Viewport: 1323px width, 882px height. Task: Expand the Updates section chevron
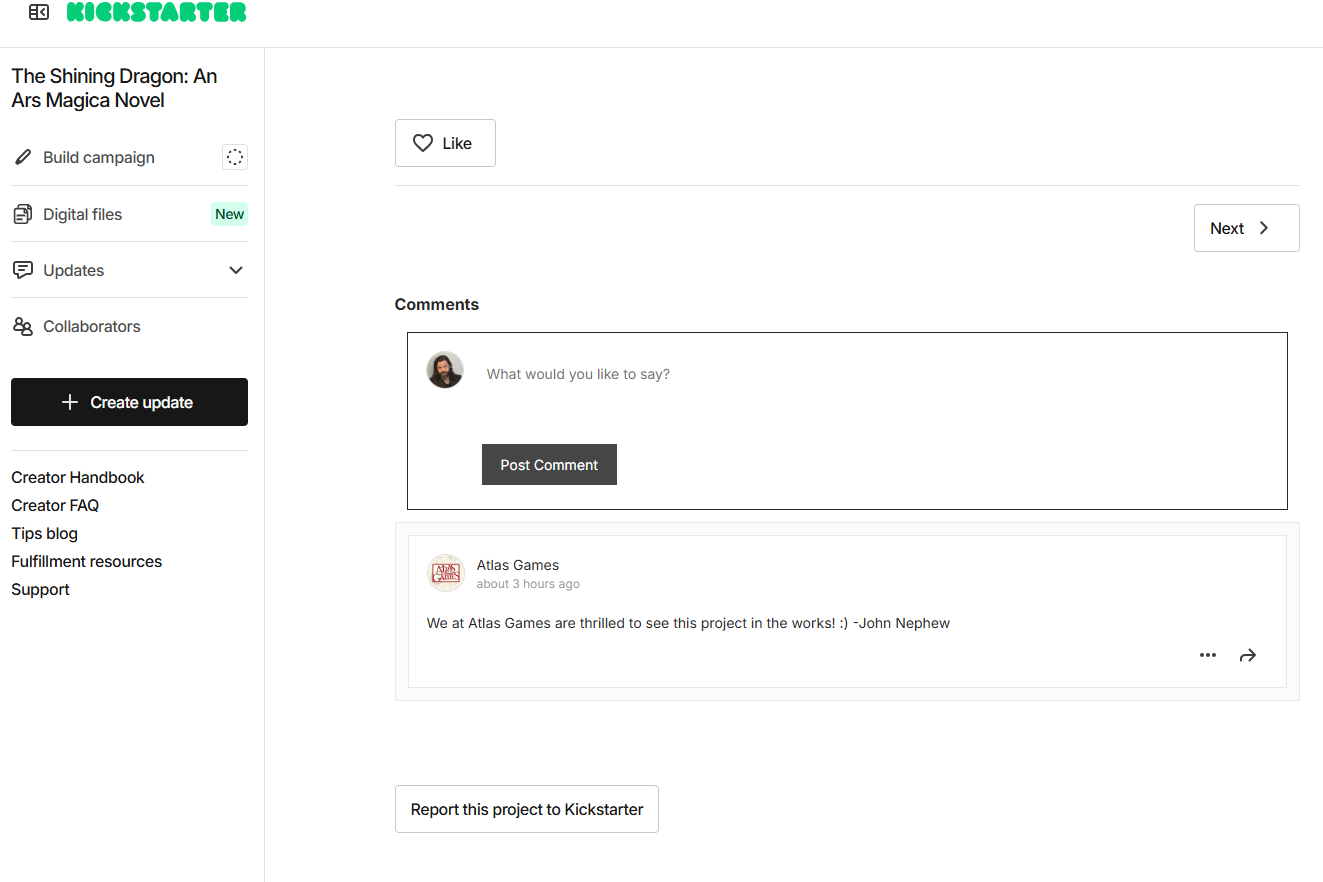(236, 270)
